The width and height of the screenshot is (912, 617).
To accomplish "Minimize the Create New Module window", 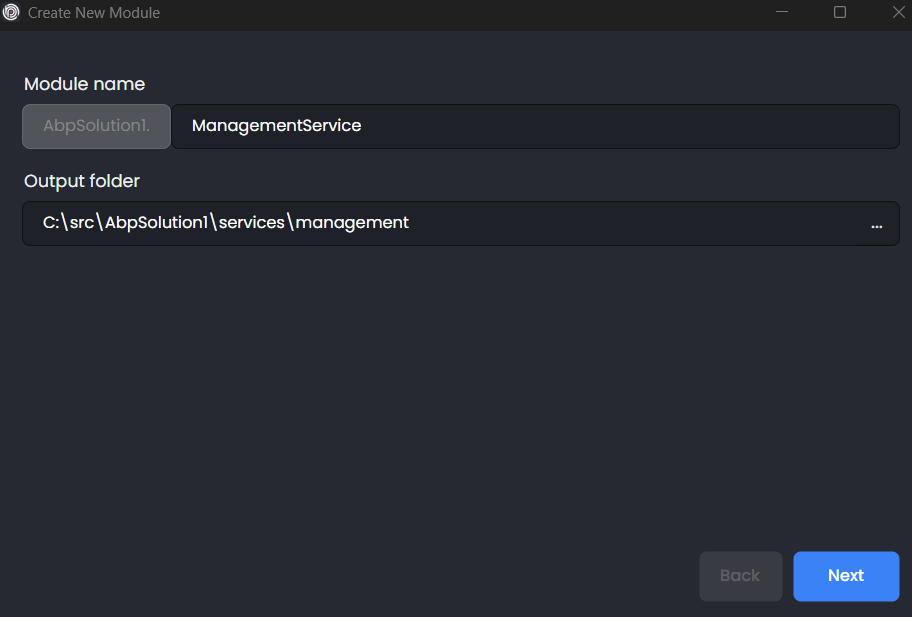I will (x=783, y=13).
